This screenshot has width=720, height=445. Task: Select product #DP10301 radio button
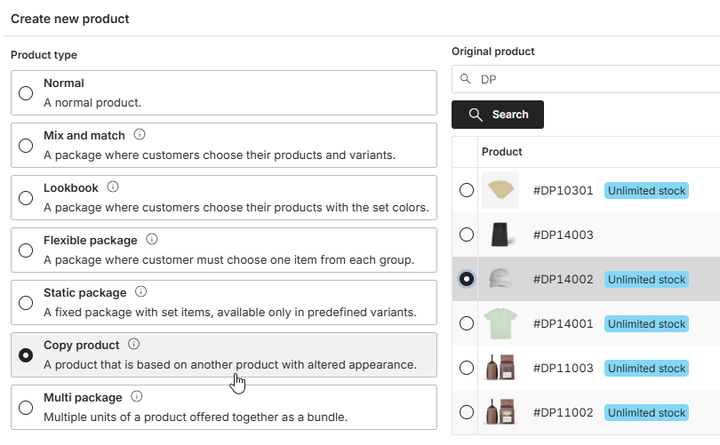[x=466, y=190]
